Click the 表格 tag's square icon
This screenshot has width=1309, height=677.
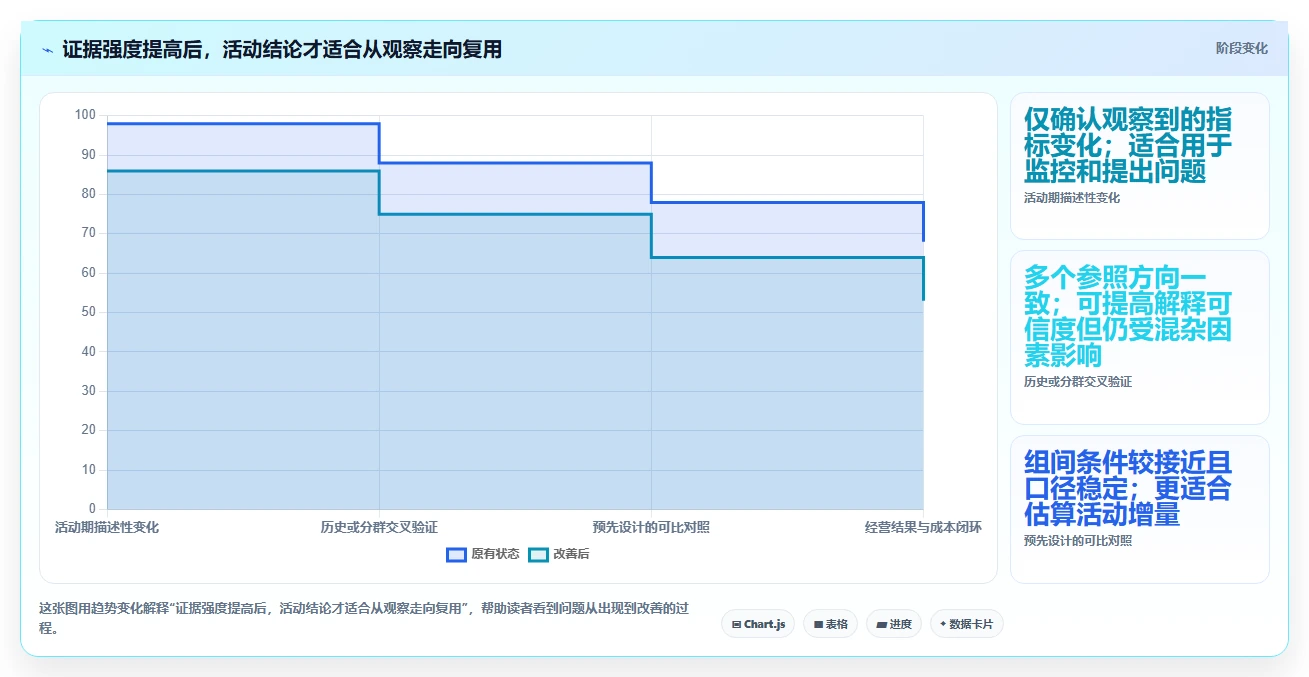(x=818, y=624)
